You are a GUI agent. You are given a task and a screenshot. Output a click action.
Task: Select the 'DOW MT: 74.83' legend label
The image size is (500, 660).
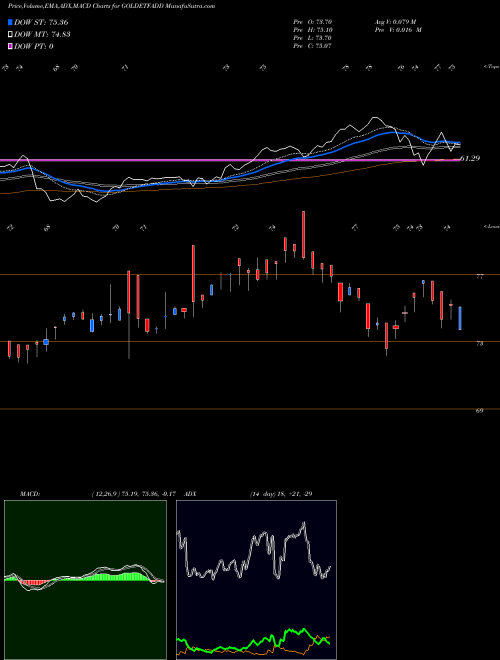pos(42,35)
